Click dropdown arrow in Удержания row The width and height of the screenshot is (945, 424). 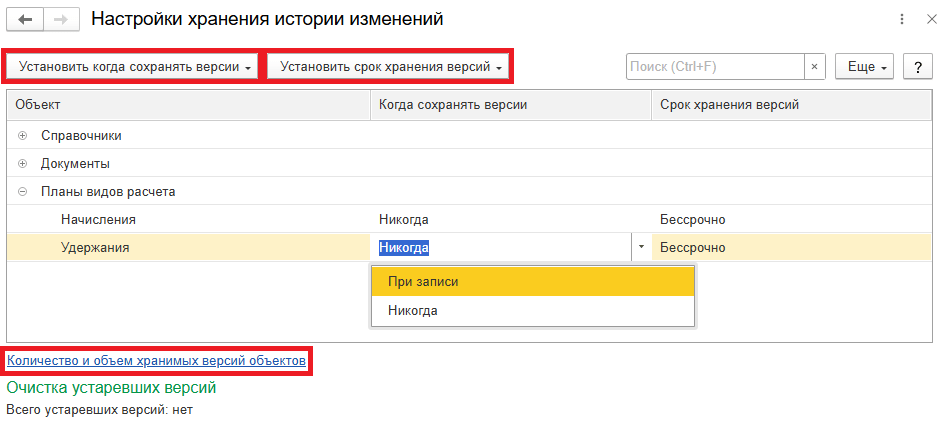(x=638, y=247)
